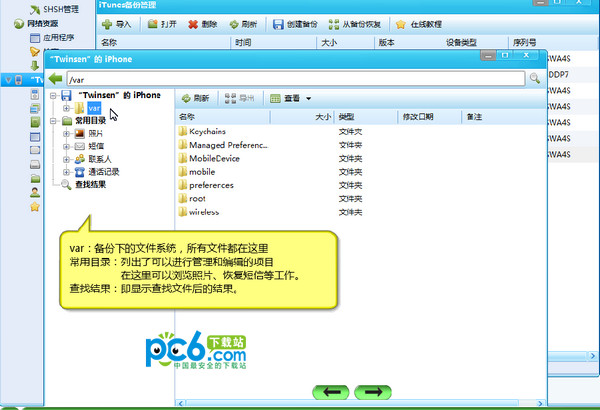The image size is (600, 410).
Task: Click the tutorial previous green arrow button
Action: [331, 392]
